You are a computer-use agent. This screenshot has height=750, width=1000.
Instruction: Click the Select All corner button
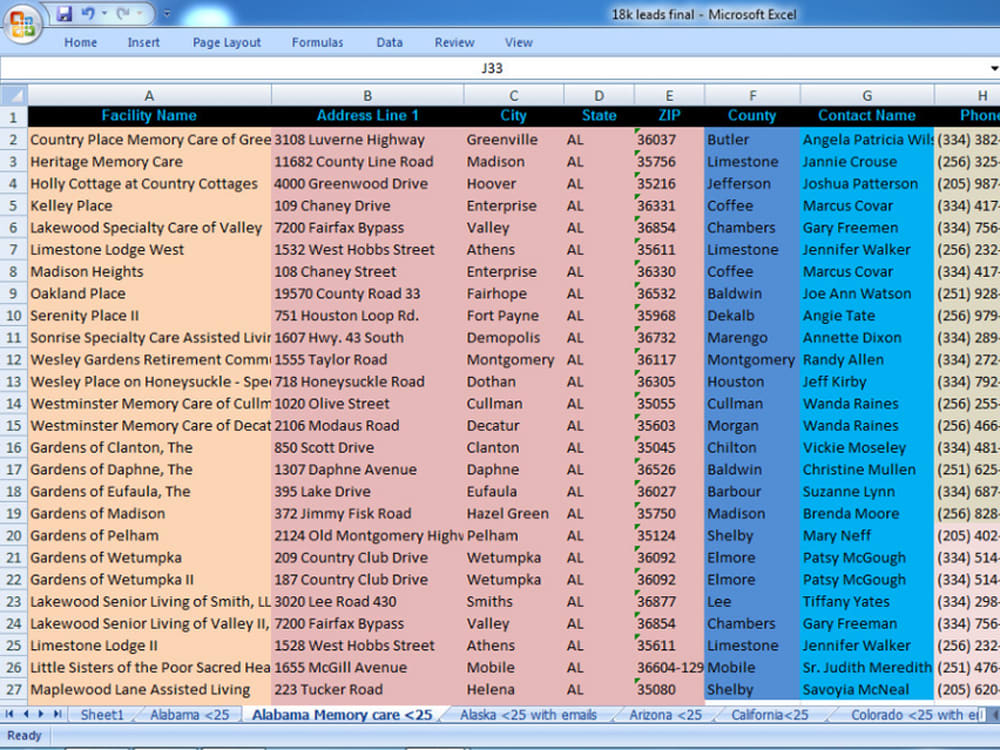(x=13, y=95)
